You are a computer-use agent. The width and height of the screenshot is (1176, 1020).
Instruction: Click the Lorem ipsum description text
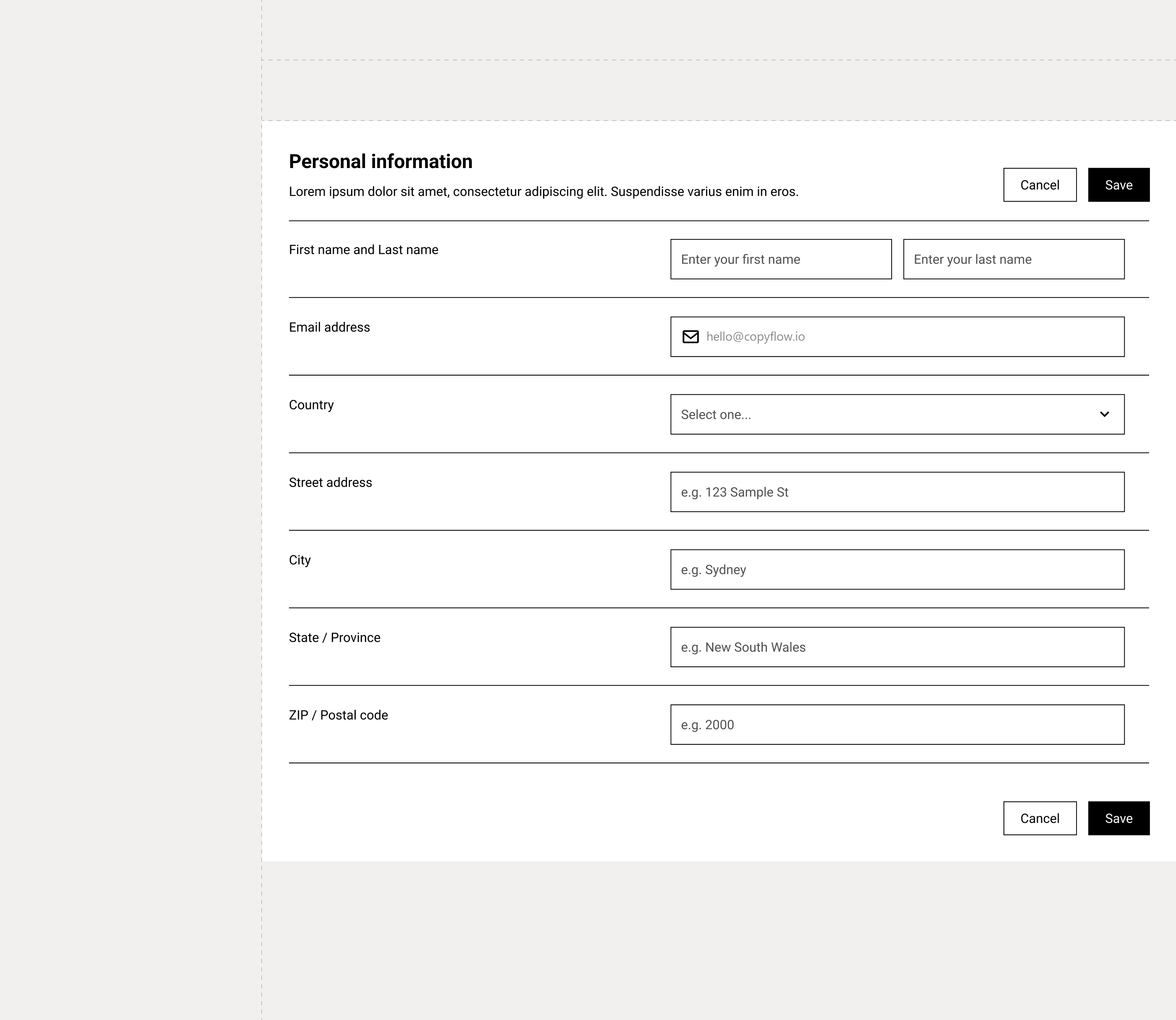(x=543, y=192)
